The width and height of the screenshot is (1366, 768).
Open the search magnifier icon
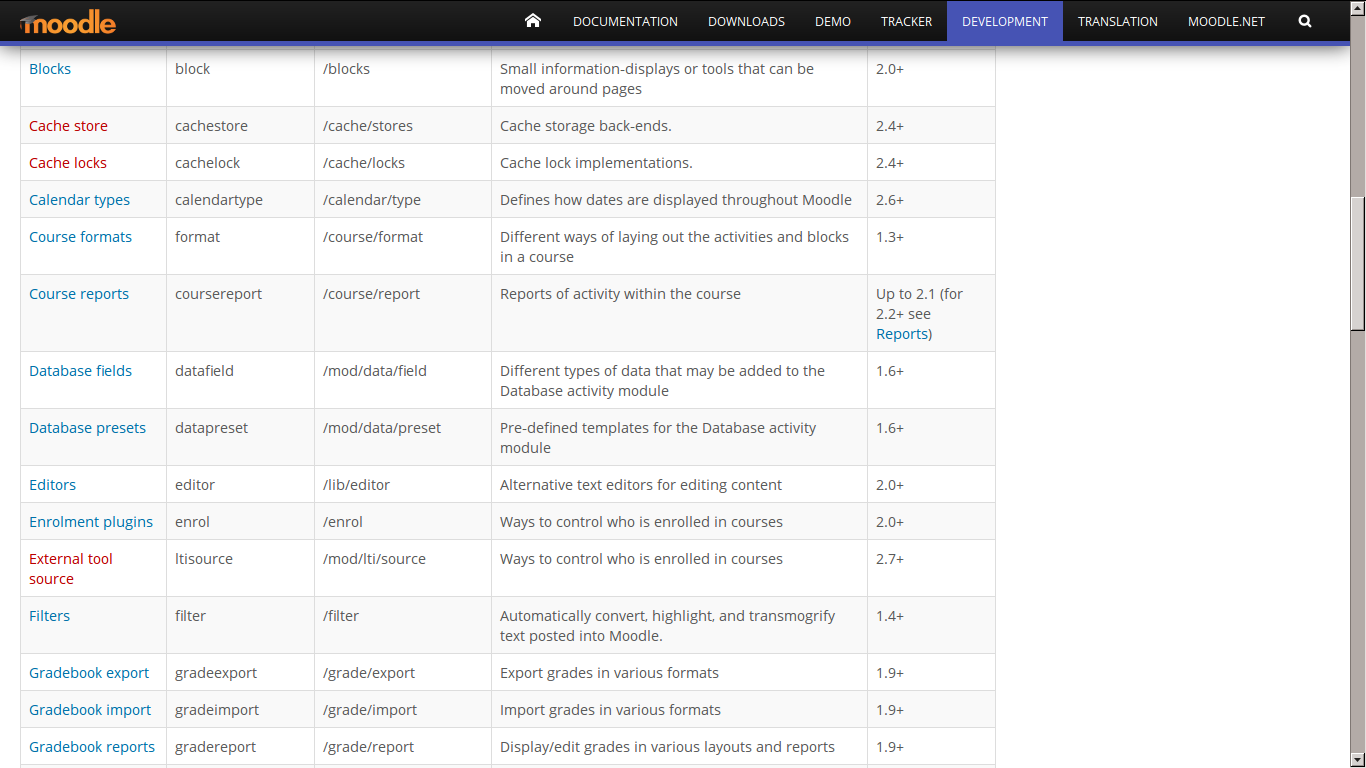tap(1305, 21)
